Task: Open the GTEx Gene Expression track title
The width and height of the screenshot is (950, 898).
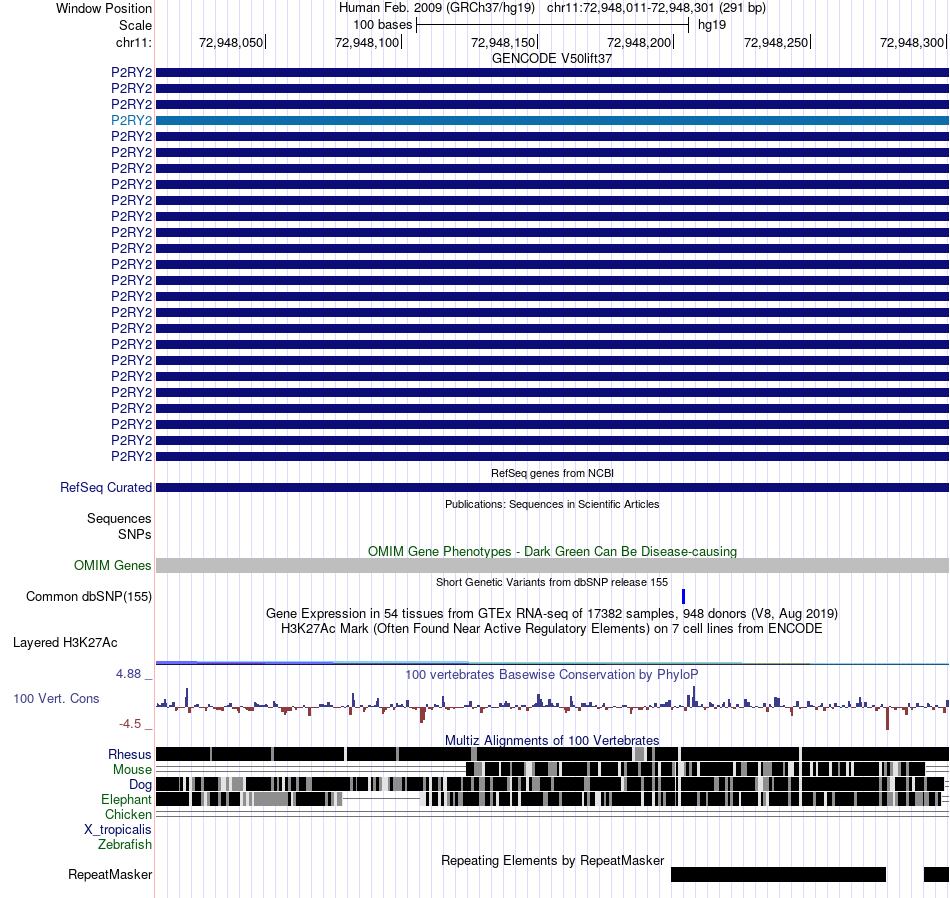Action: coord(552,613)
